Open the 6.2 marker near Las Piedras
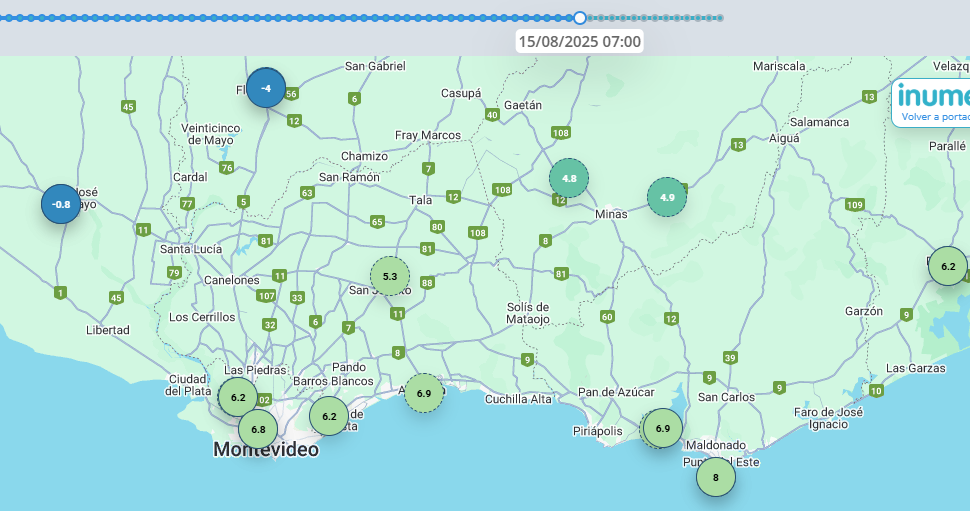This screenshot has height=511, width=970. (x=238, y=397)
